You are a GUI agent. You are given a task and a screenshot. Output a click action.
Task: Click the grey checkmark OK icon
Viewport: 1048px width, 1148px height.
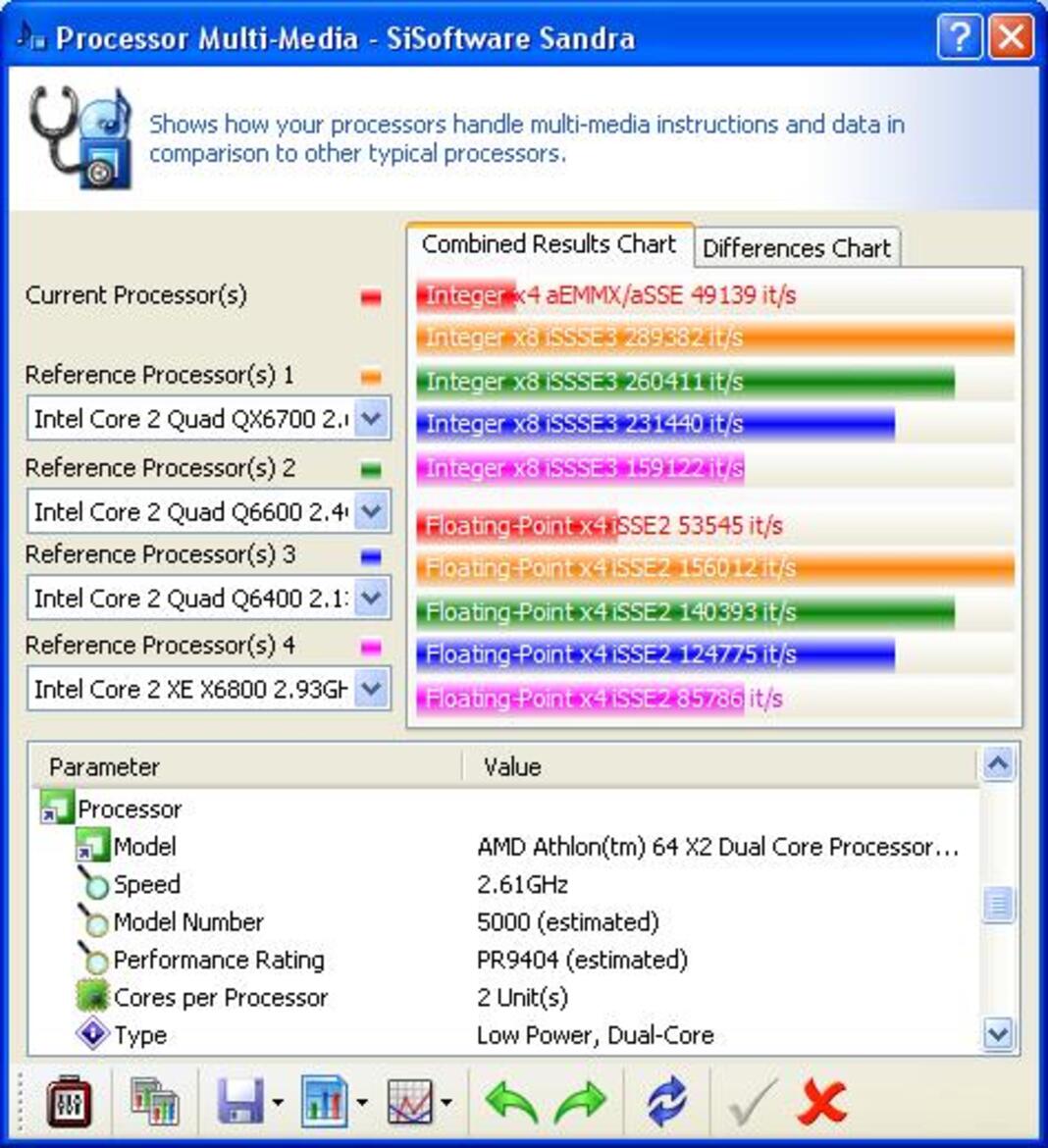[x=752, y=1100]
